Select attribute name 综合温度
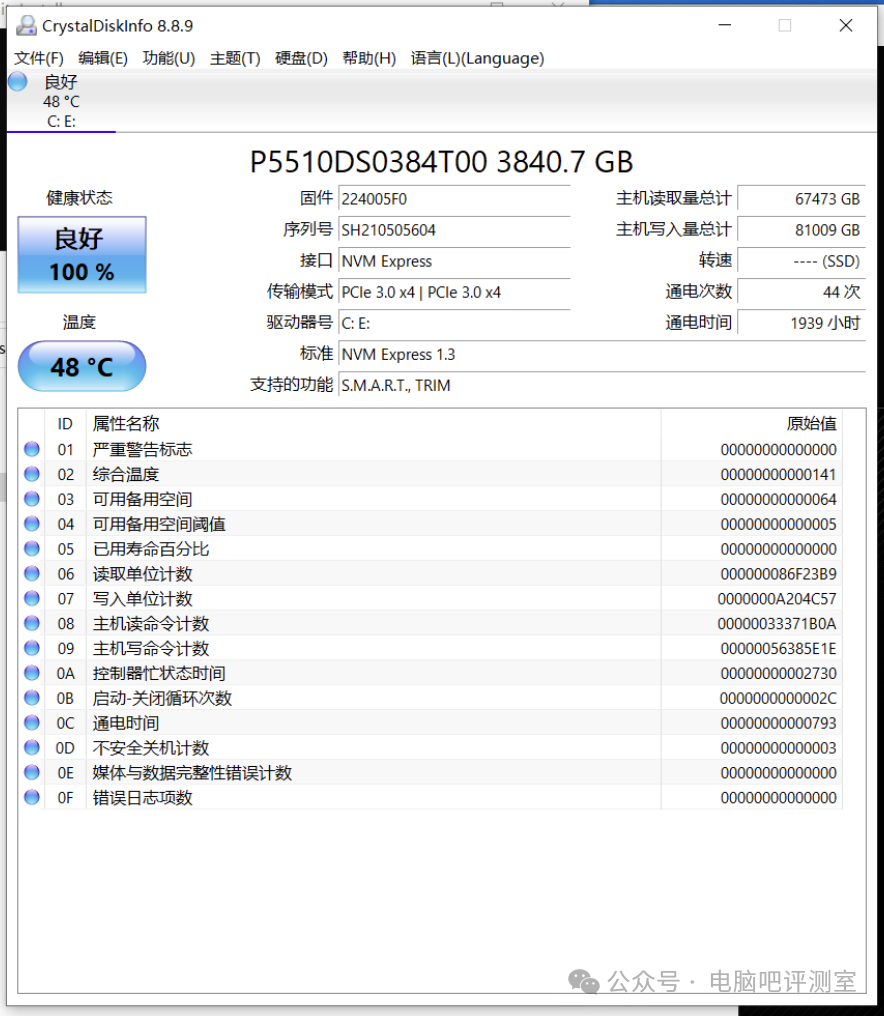The width and height of the screenshot is (884, 1016). point(126,474)
